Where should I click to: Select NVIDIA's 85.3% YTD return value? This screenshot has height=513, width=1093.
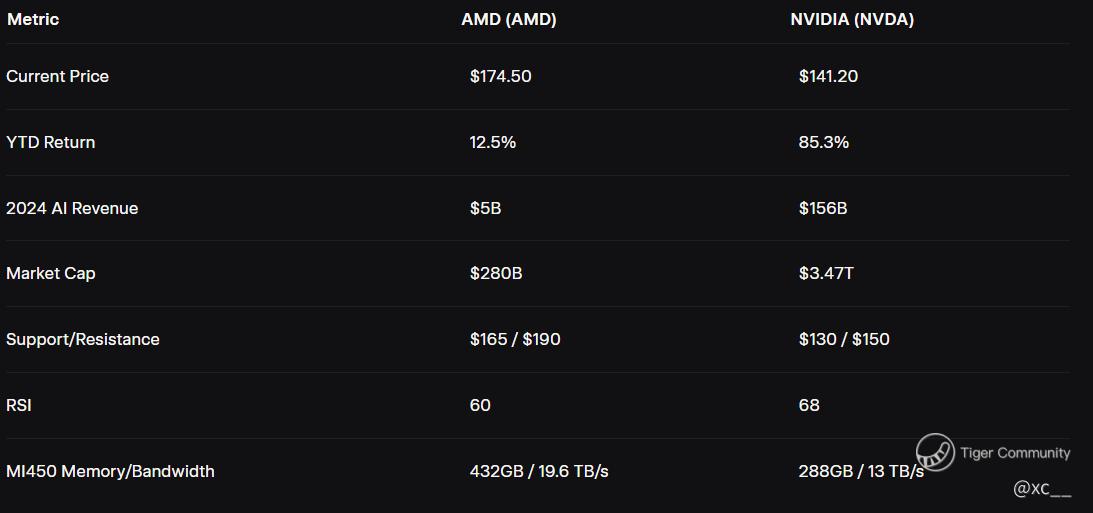[823, 142]
